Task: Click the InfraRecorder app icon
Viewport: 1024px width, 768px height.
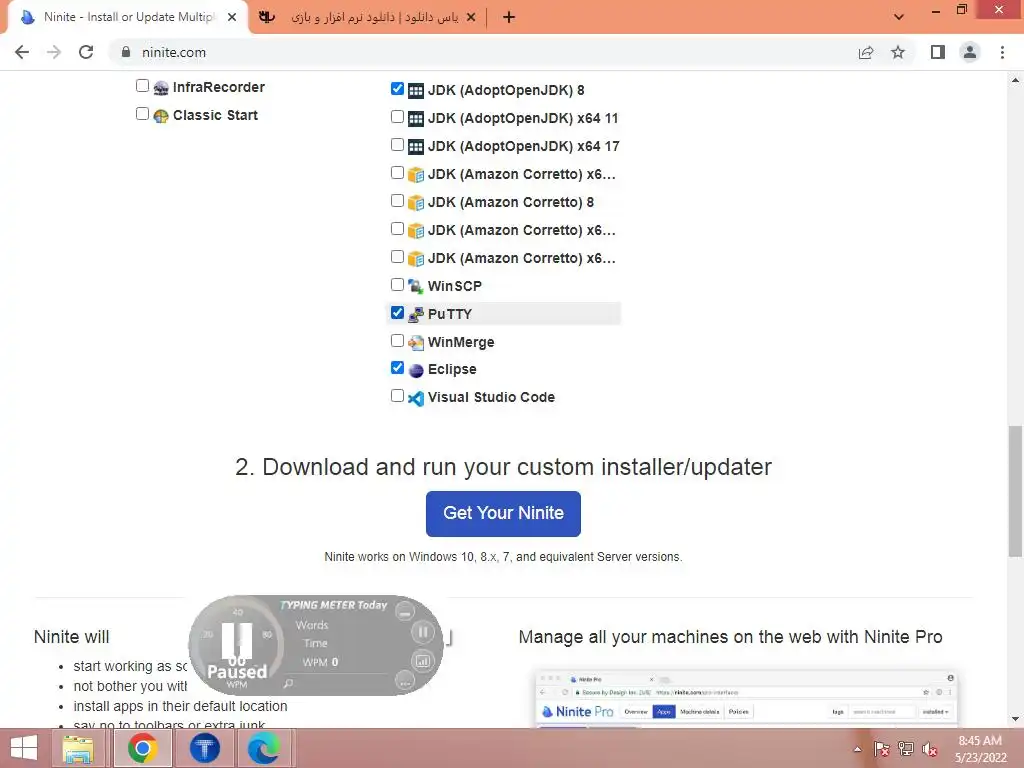Action: pos(161,88)
